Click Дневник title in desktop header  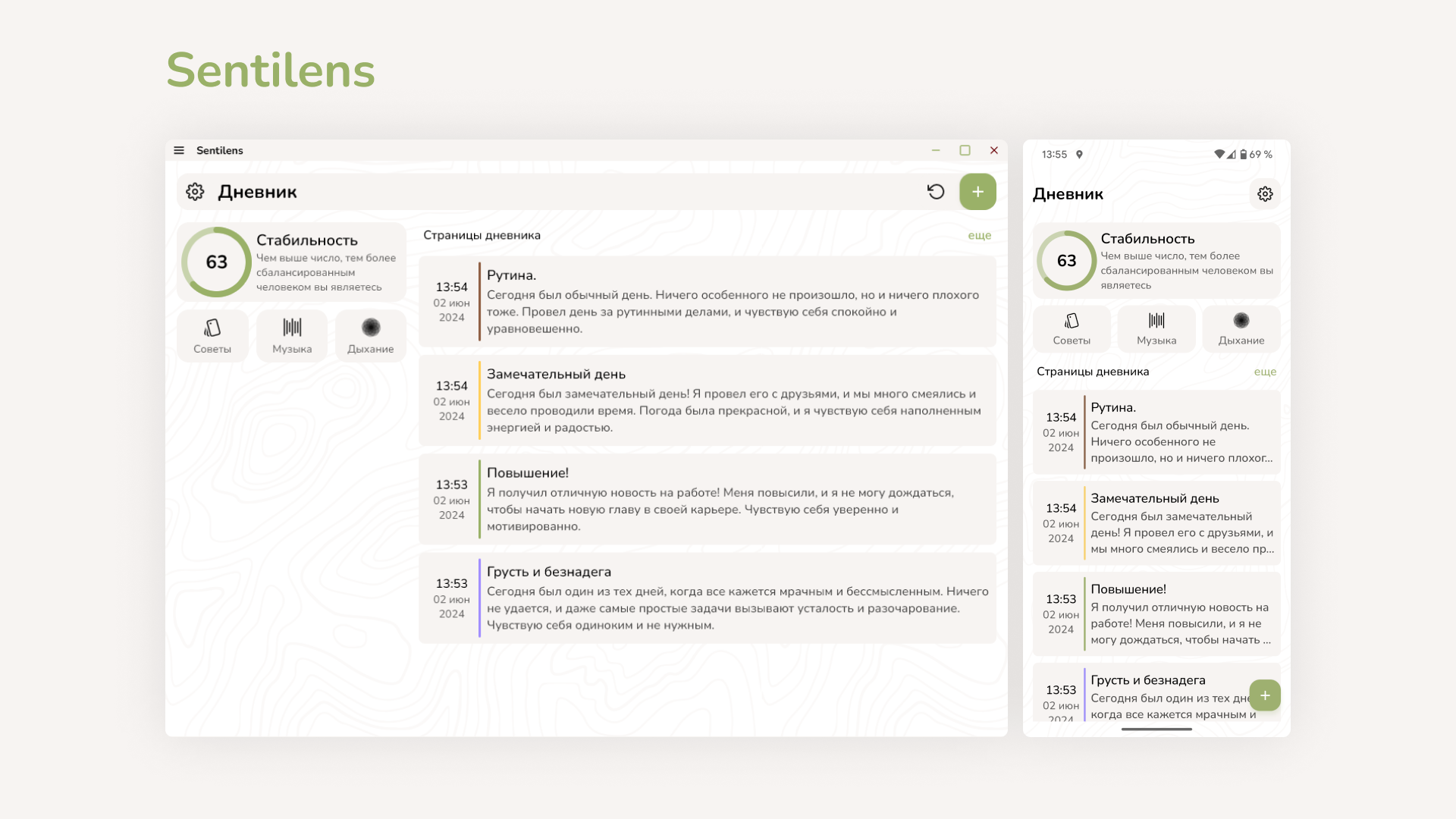pos(257,192)
